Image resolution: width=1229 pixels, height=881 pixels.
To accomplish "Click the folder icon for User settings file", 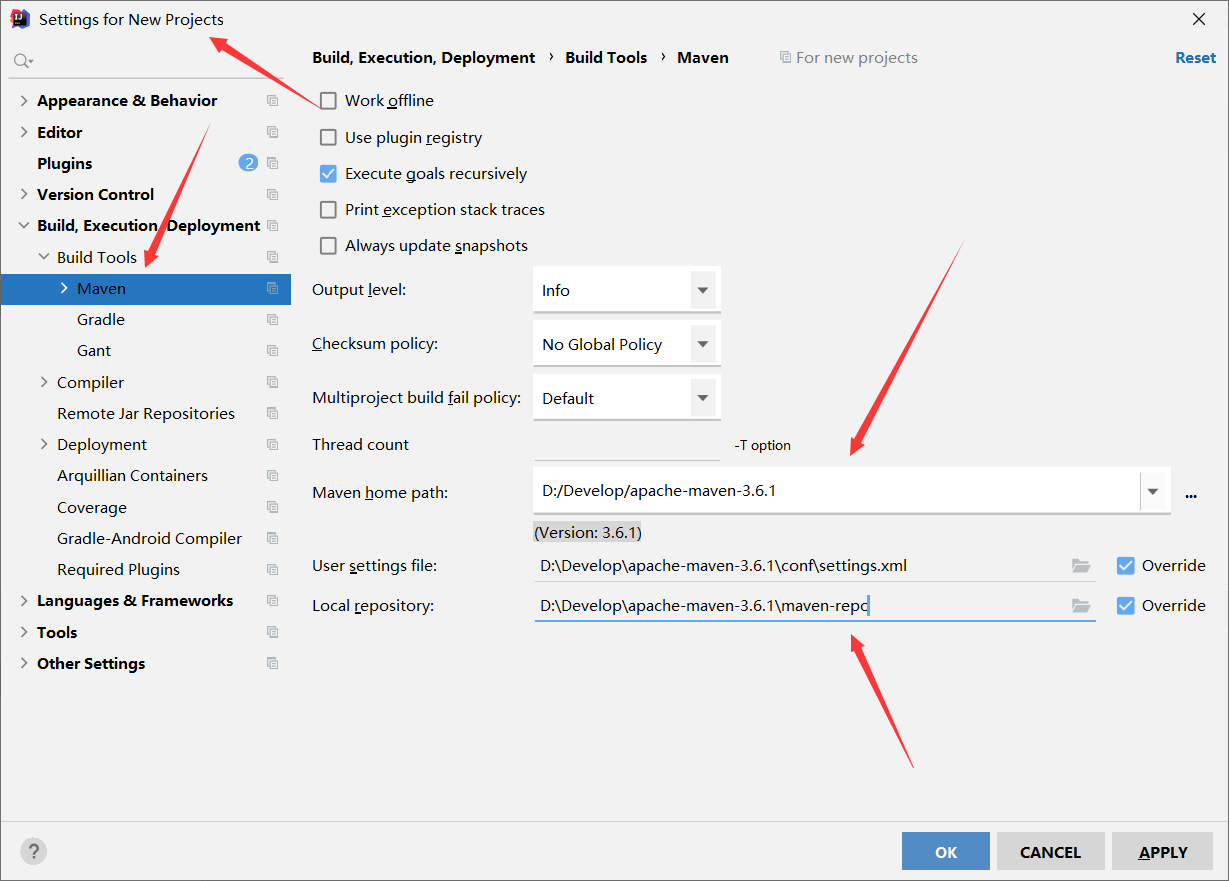I will pos(1080,566).
